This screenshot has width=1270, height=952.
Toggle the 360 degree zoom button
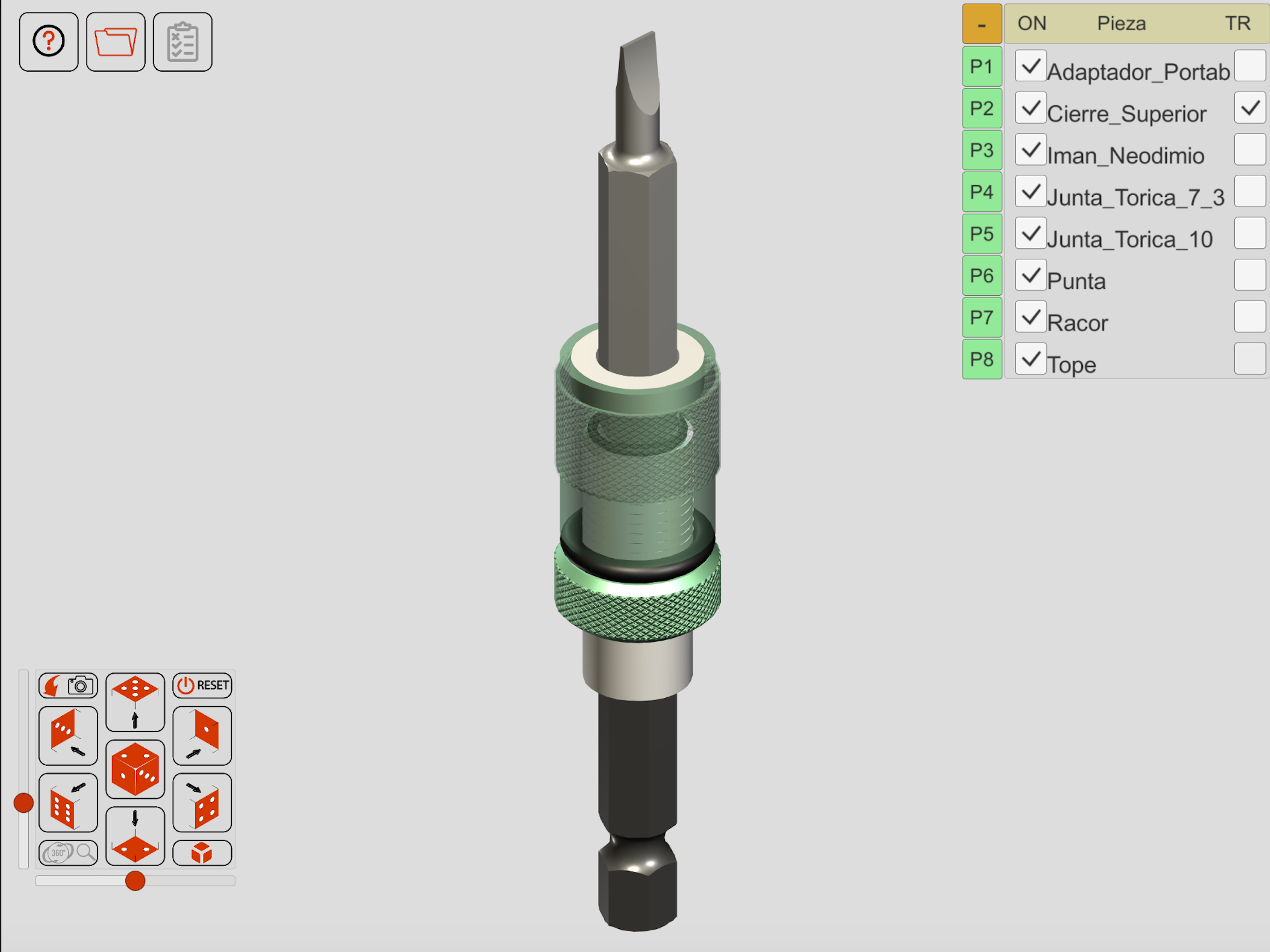click(68, 853)
